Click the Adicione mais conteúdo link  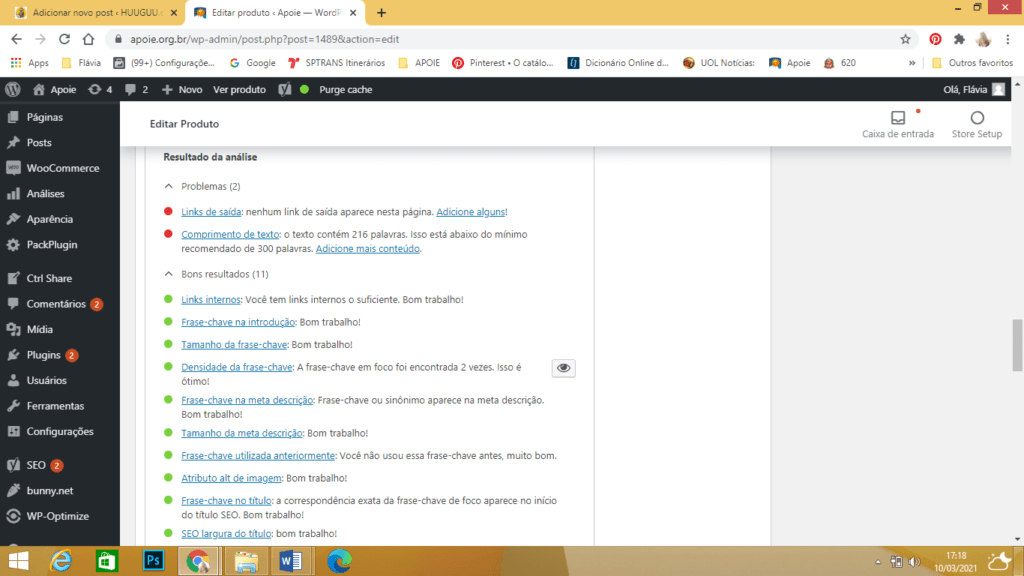click(368, 248)
